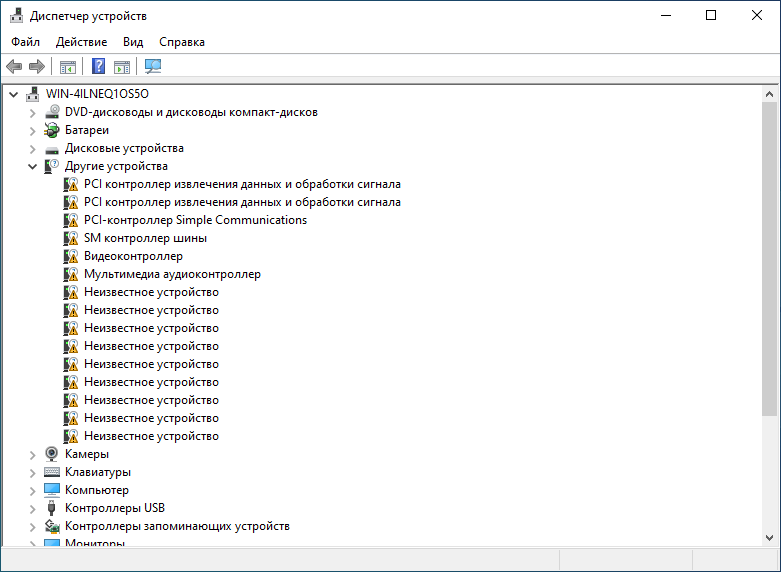Click the Device Manager title bar icon
The image size is (781, 572).
tap(16, 15)
